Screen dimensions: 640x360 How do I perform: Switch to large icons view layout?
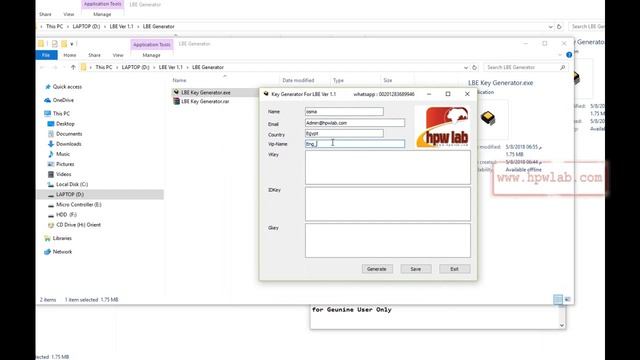pyautogui.click(x=567, y=300)
